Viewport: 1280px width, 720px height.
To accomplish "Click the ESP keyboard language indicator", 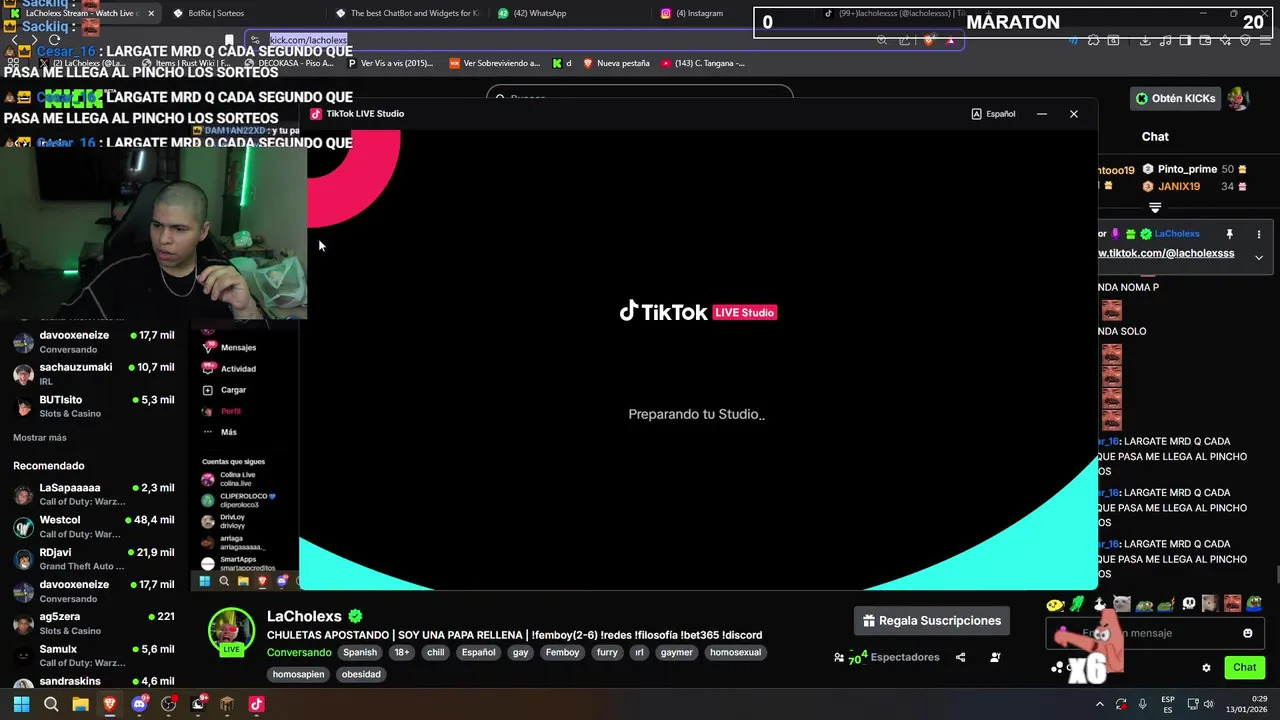I will [x=1168, y=704].
